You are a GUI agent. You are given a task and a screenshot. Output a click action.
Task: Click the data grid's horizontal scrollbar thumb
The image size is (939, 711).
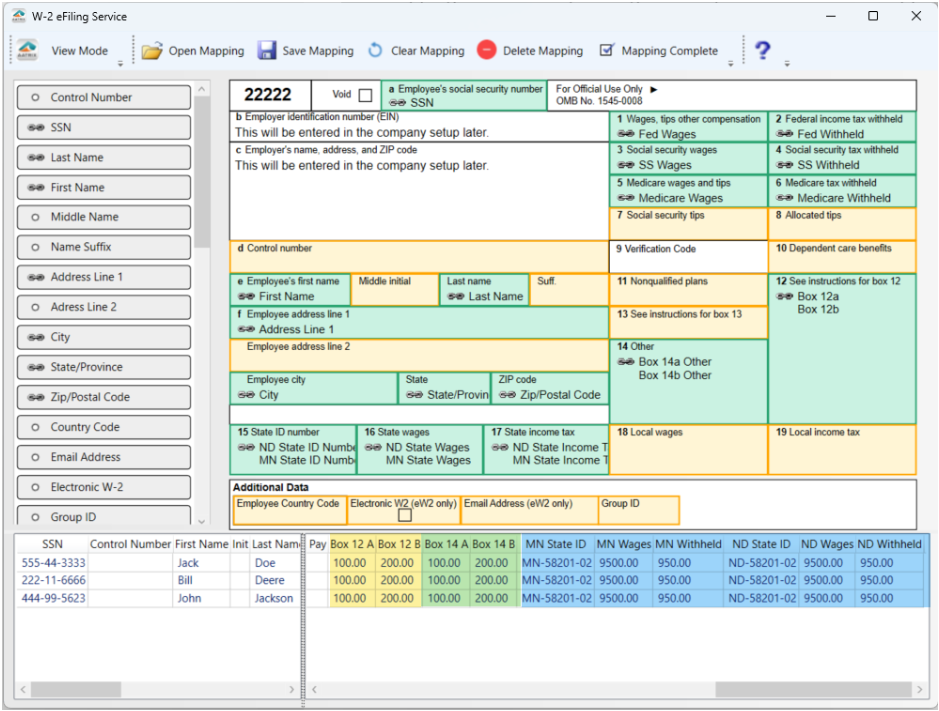(x=815, y=690)
